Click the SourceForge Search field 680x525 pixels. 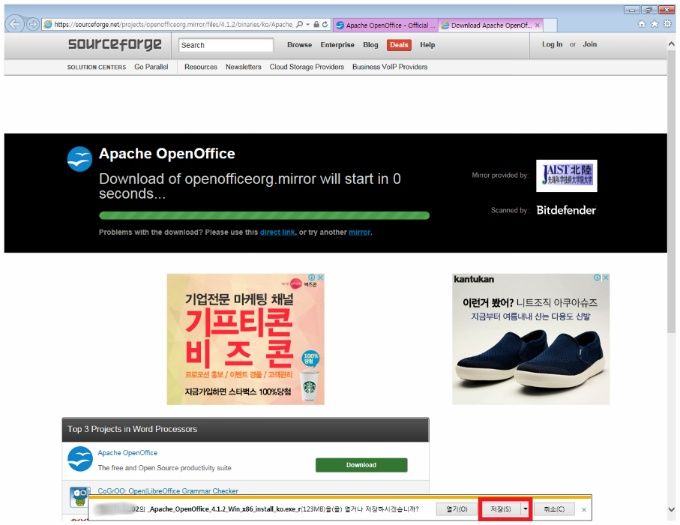tap(226, 45)
